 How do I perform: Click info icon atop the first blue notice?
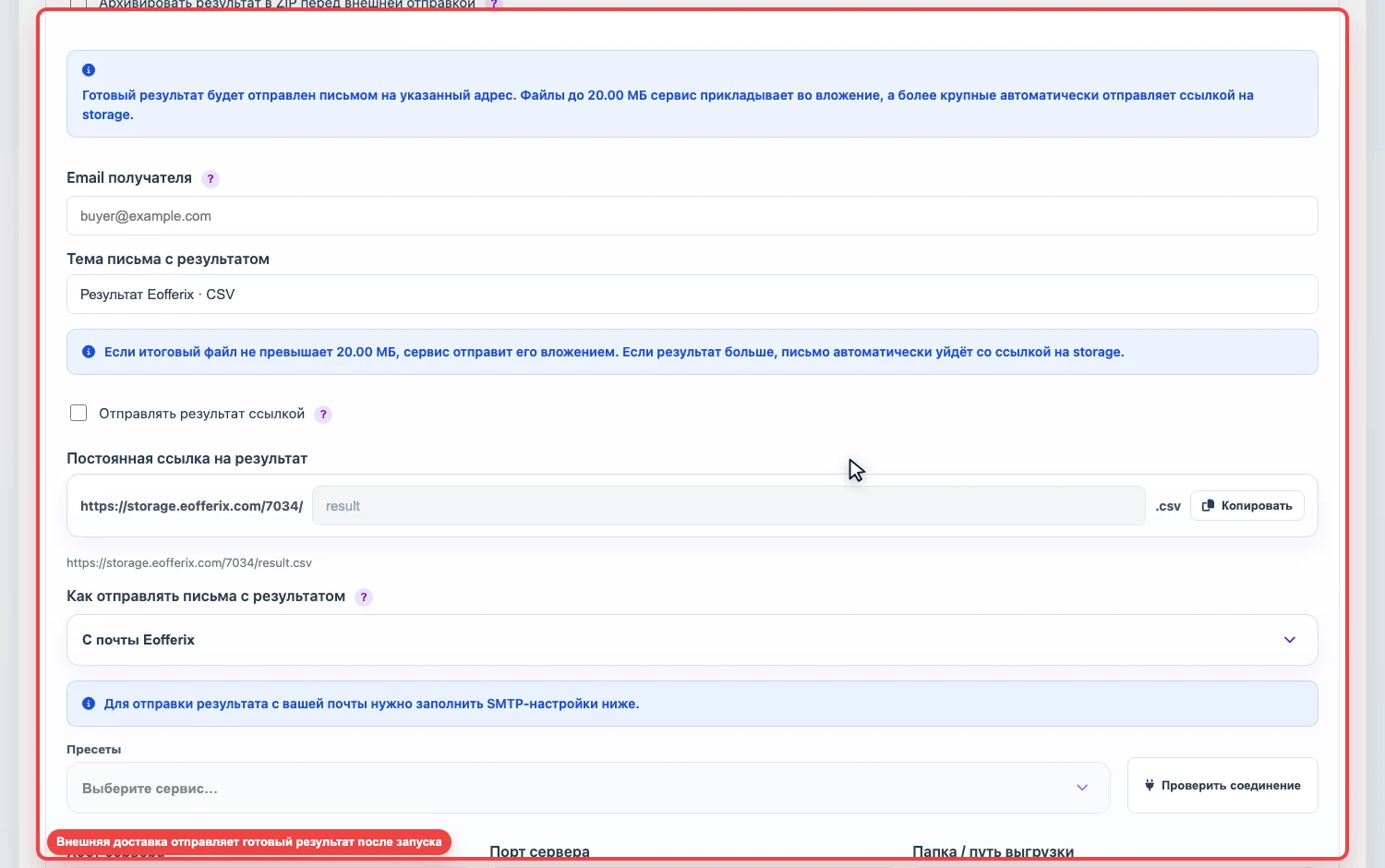[89, 70]
